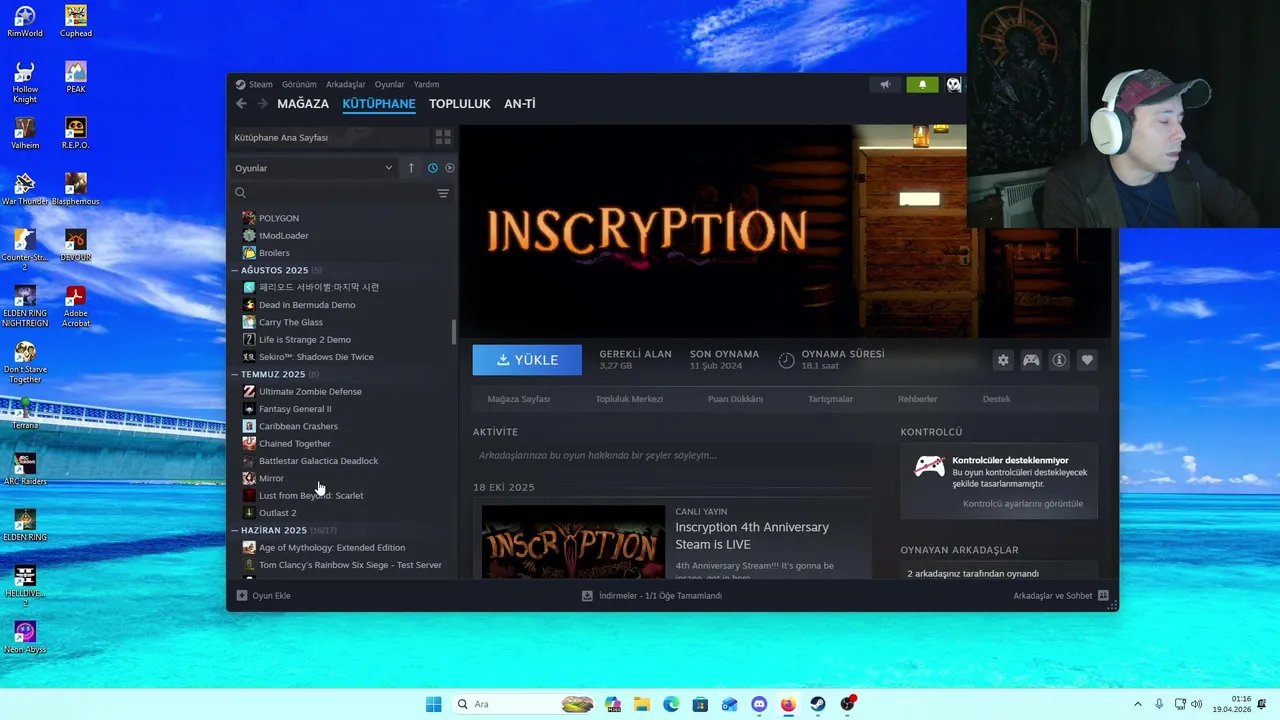Open File Explorer from the taskbar
The width and height of the screenshot is (1280, 720).
(642, 704)
